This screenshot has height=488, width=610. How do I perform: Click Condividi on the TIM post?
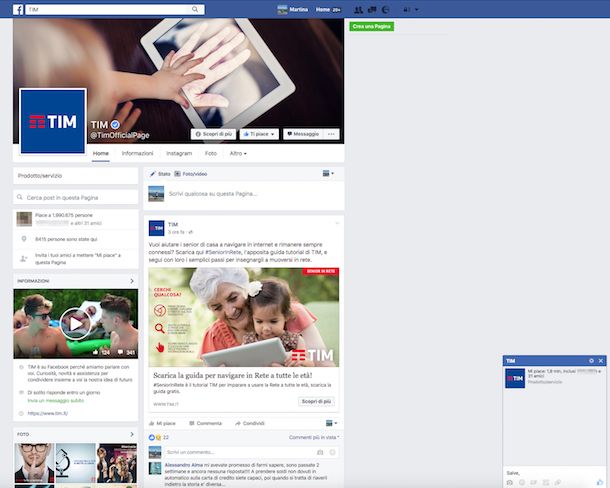[250, 423]
